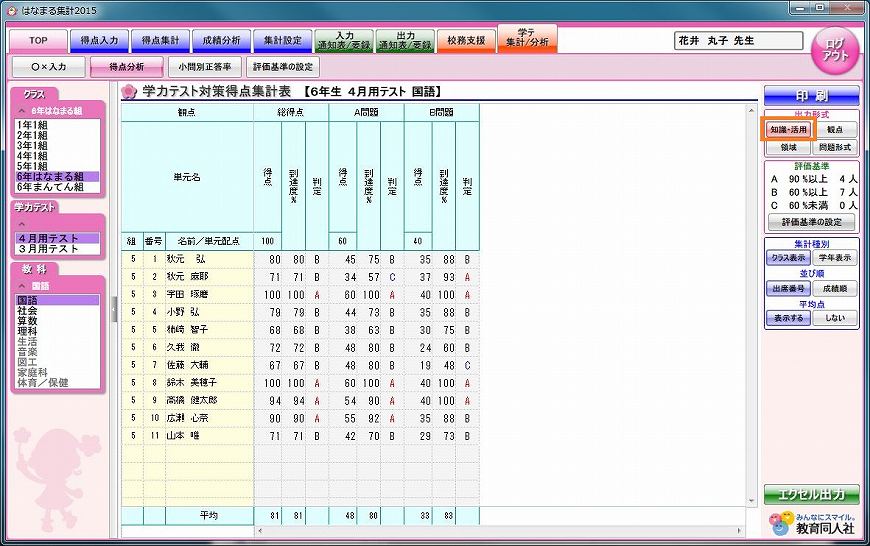Select class 5年1組
This screenshot has height=546, width=870.
click(58, 166)
